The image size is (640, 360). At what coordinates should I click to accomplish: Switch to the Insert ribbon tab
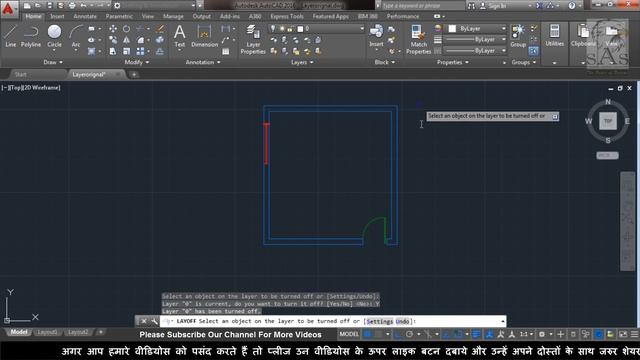(x=57, y=16)
